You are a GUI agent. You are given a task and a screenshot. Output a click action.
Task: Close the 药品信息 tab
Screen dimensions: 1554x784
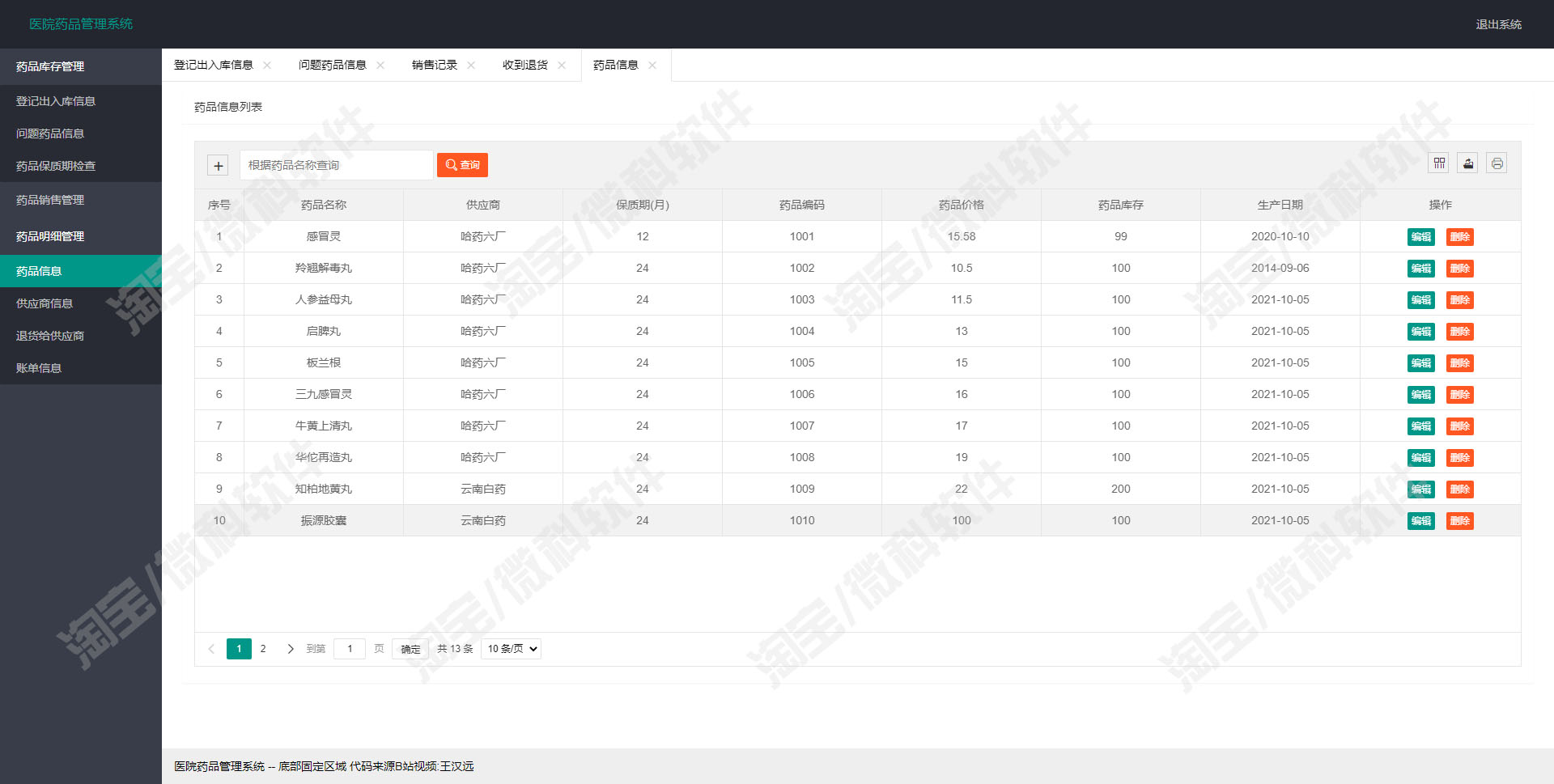click(x=652, y=65)
